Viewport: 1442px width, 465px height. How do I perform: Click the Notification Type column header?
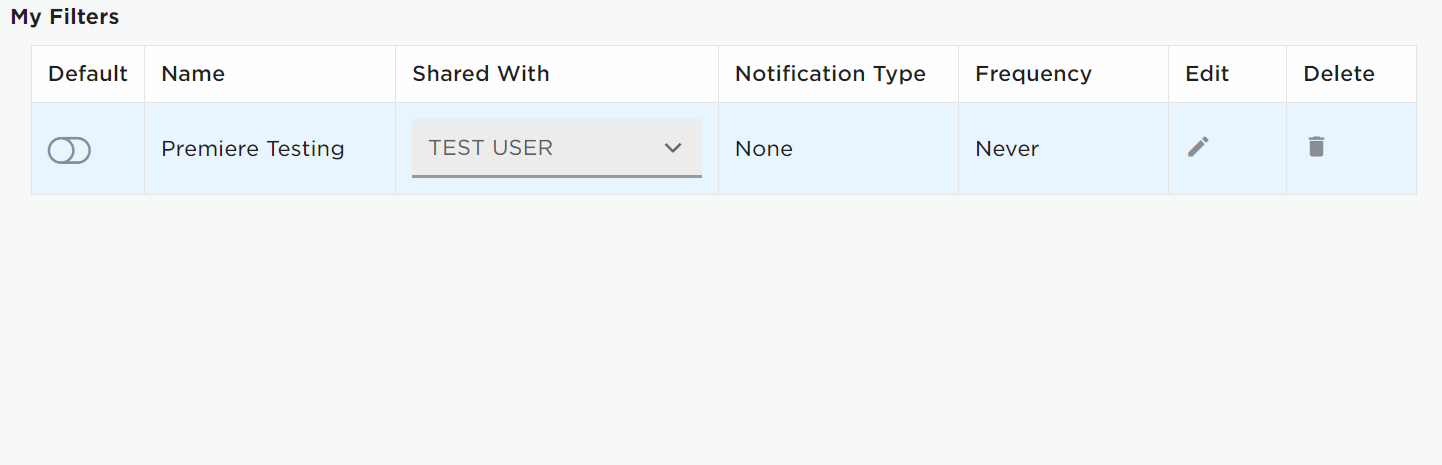coord(830,74)
